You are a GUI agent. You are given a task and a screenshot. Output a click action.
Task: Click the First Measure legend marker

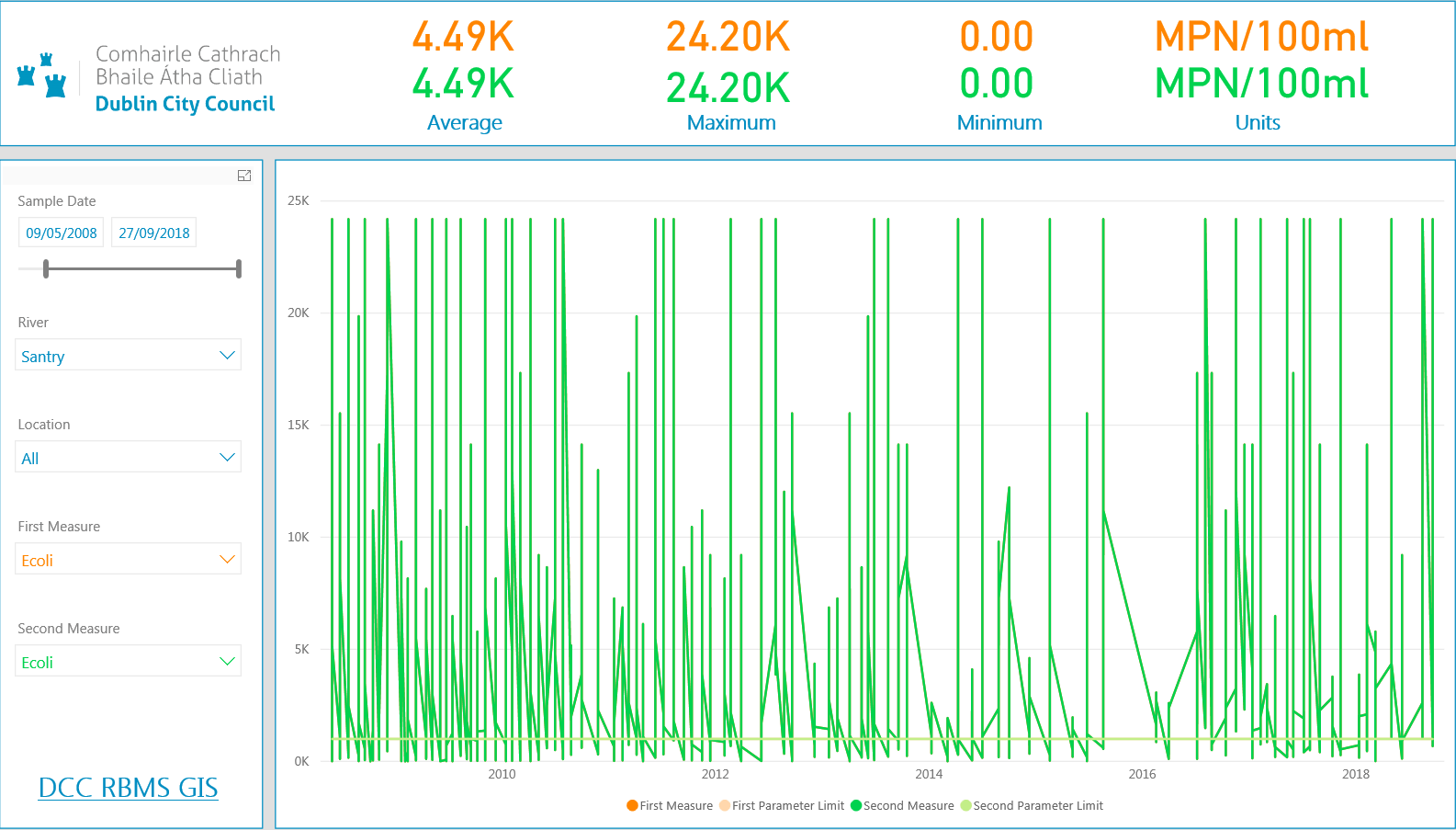point(632,805)
